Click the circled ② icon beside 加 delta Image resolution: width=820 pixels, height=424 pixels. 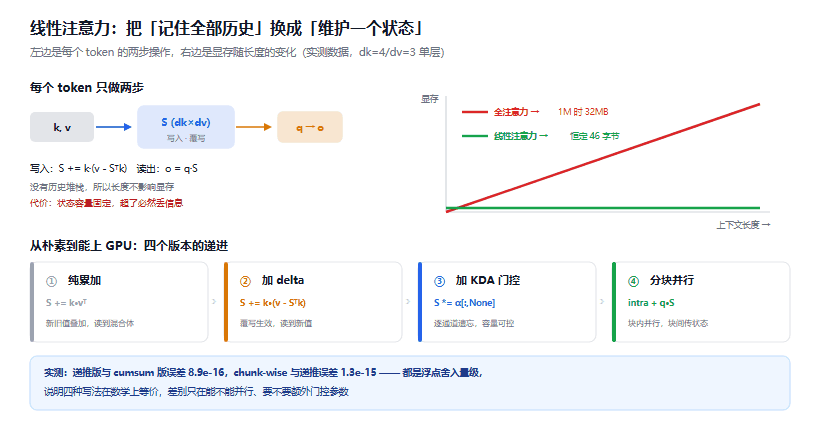coord(245,281)
